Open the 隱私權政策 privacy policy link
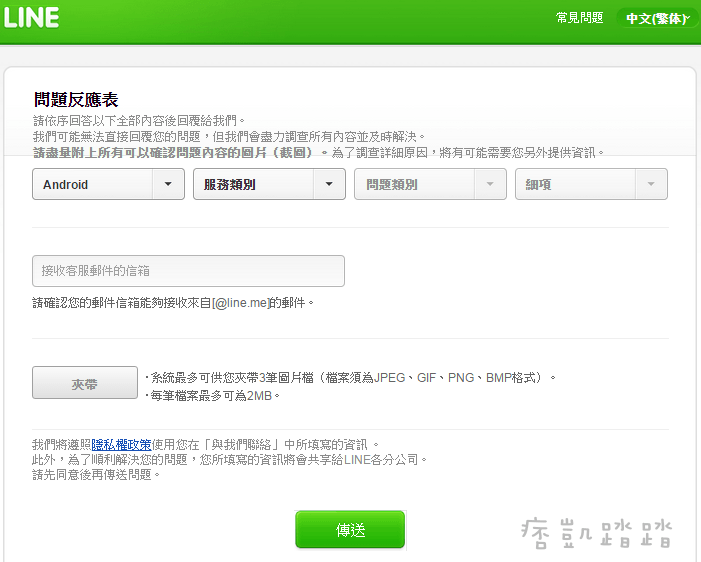The height and width of the screenshot is (562, 701). 122,444
